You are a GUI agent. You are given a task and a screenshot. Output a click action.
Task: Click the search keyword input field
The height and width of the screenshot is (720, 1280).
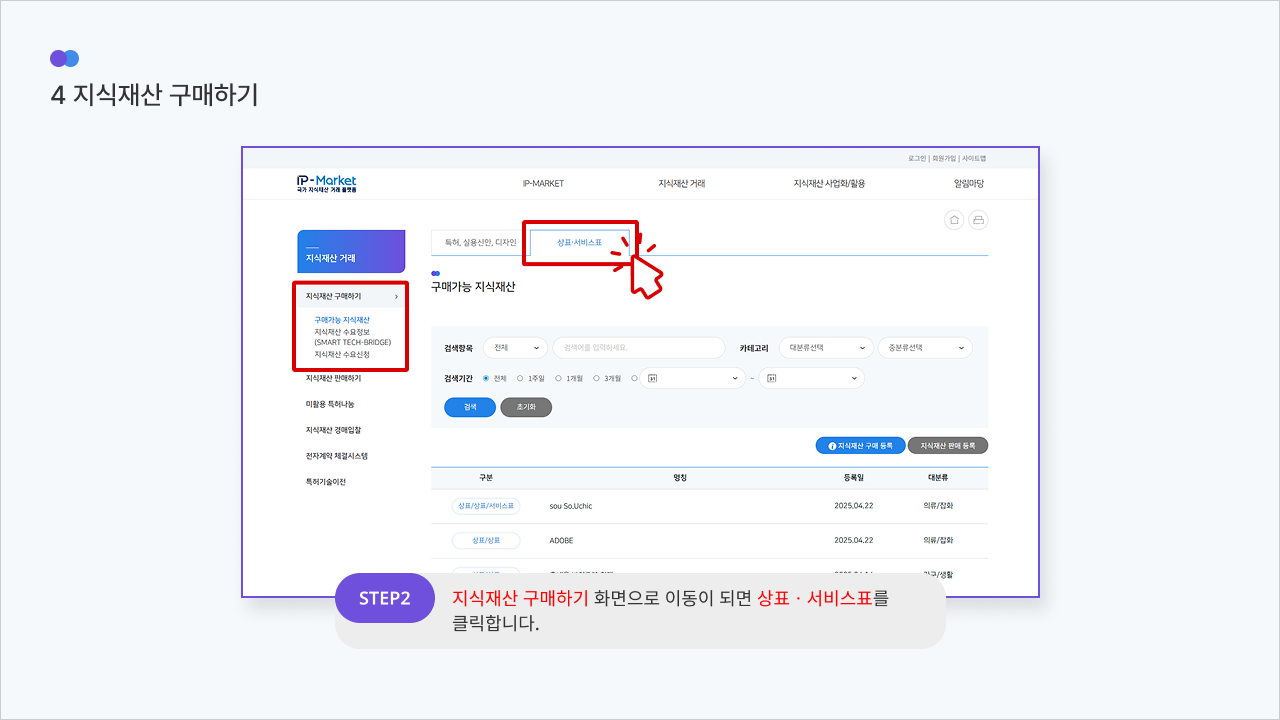(639, 348)
